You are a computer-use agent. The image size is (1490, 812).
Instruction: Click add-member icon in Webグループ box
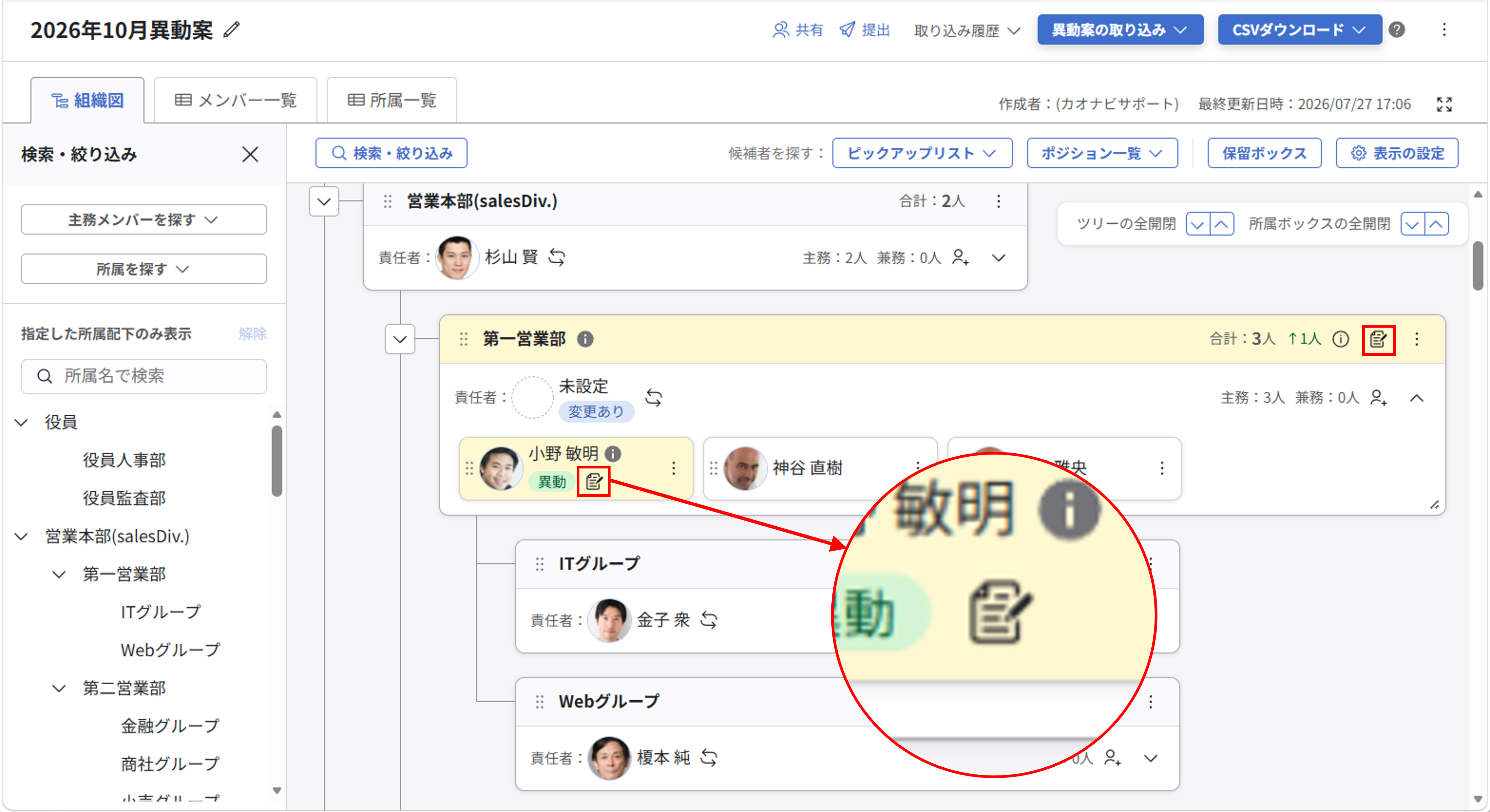click(1112, 758)
